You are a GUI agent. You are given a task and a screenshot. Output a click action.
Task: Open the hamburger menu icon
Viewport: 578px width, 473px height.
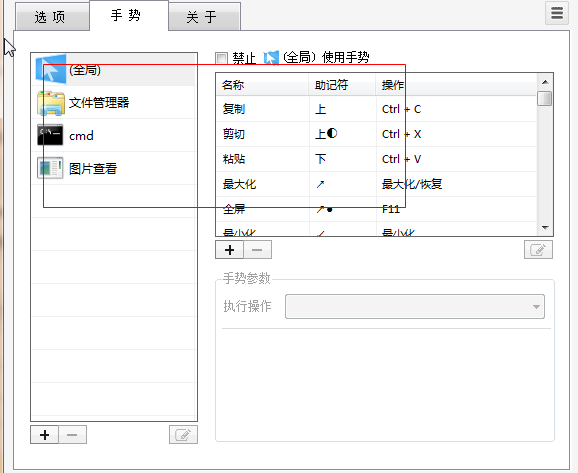click(557, 13)
